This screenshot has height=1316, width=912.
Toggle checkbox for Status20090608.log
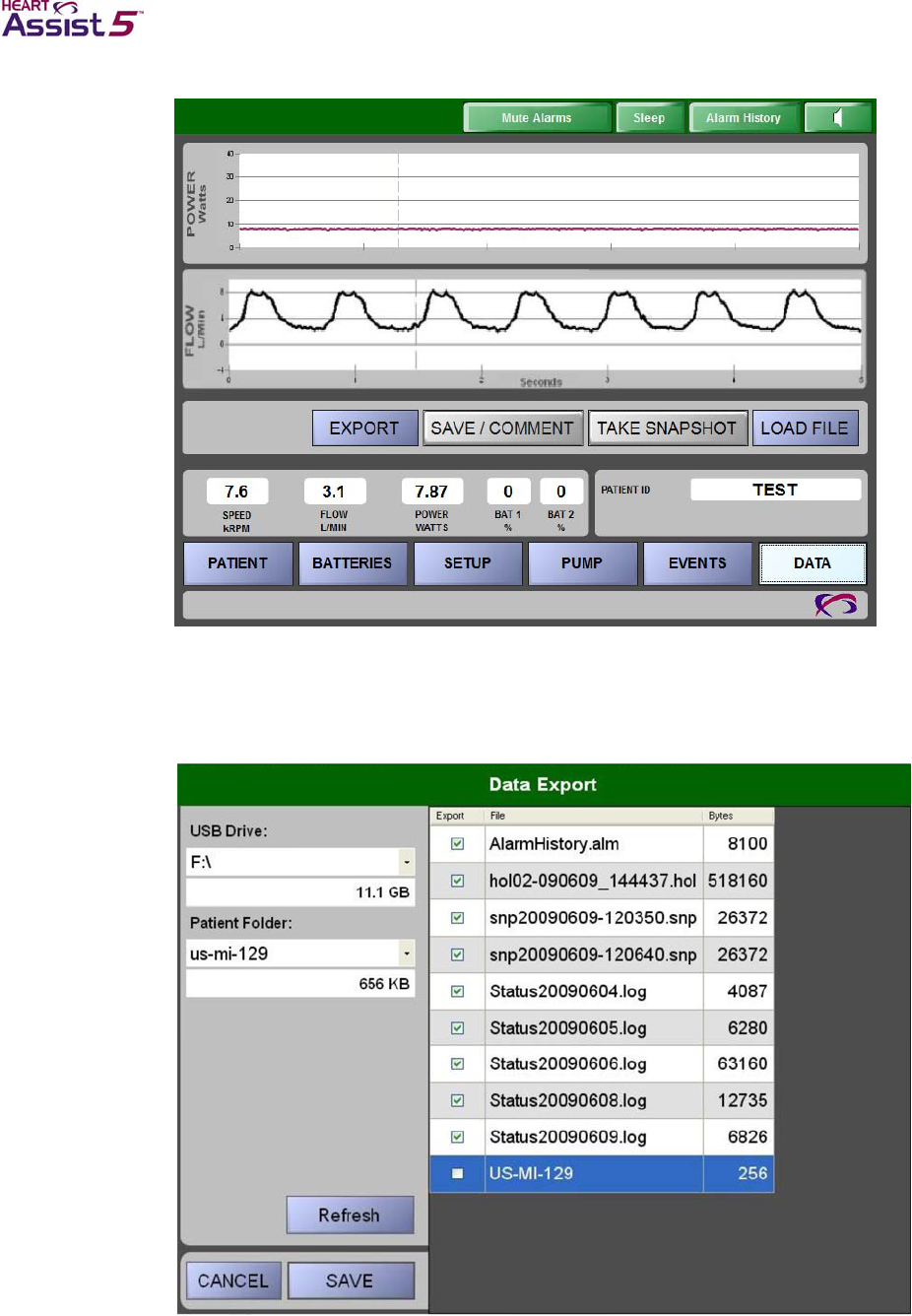[457, 1100]
